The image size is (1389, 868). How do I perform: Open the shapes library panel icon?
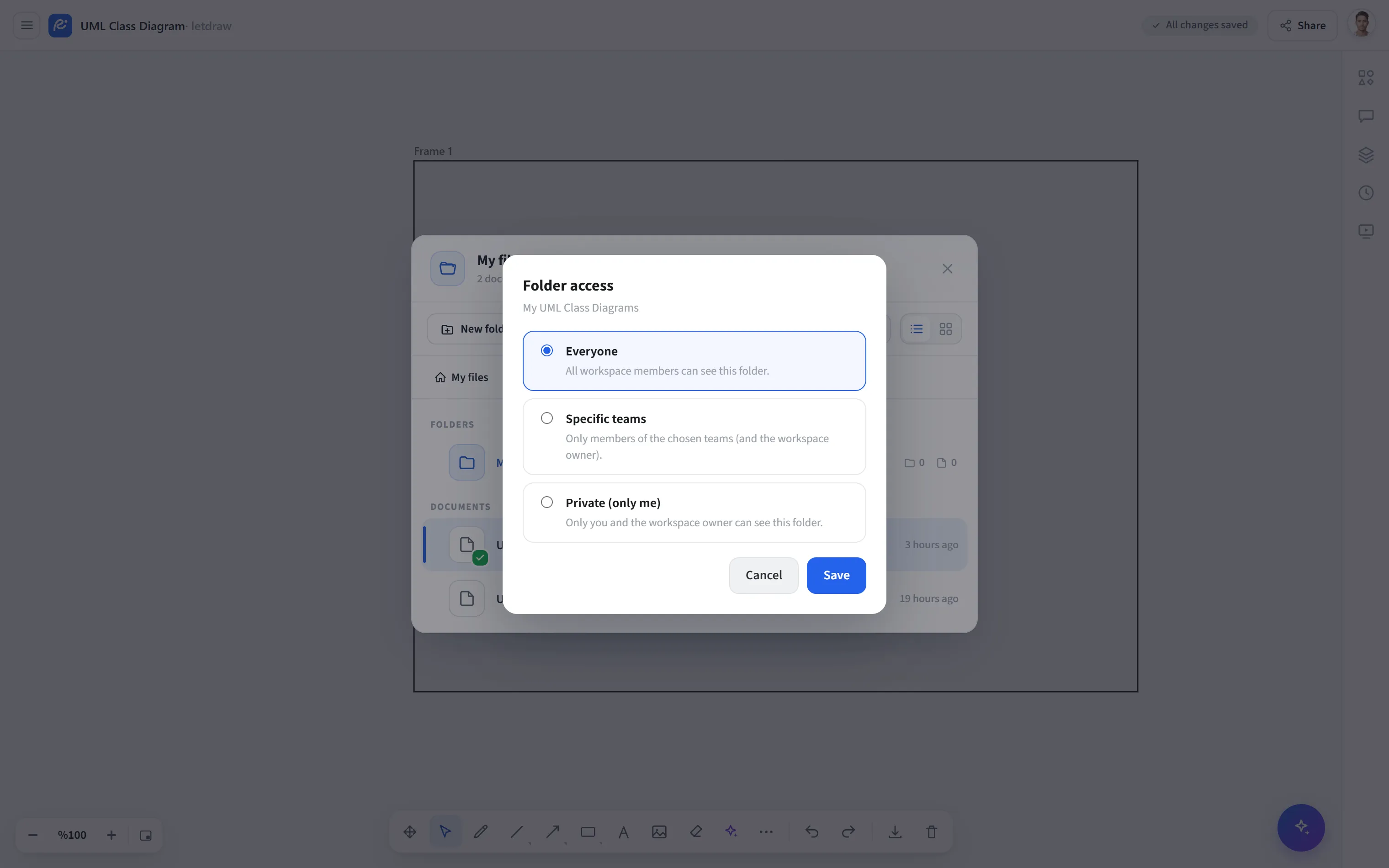click(1366, 78)
